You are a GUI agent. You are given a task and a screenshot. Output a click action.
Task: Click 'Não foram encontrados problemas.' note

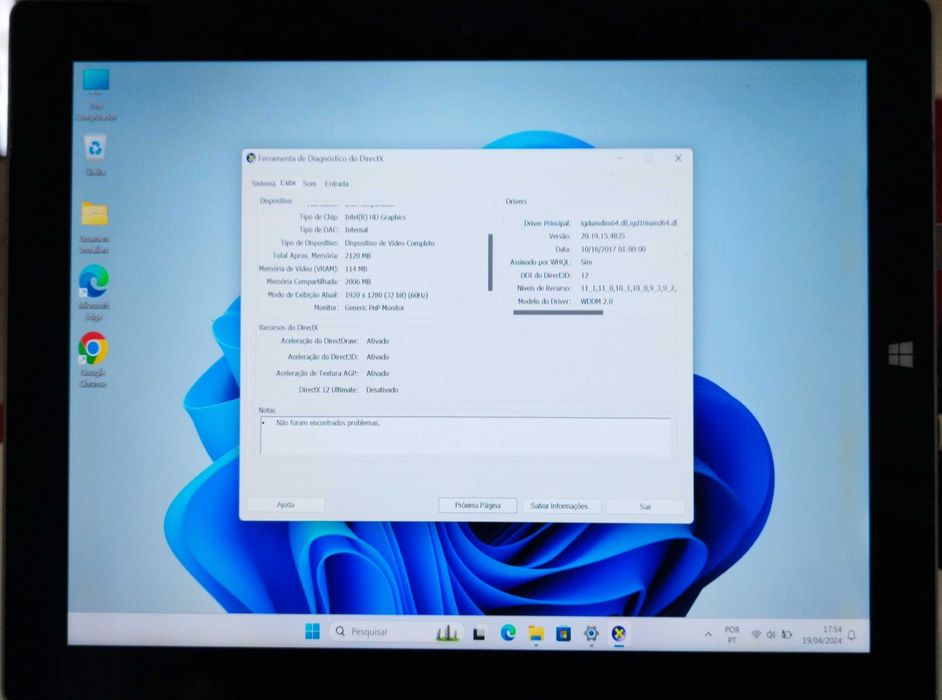coord(328,423)
